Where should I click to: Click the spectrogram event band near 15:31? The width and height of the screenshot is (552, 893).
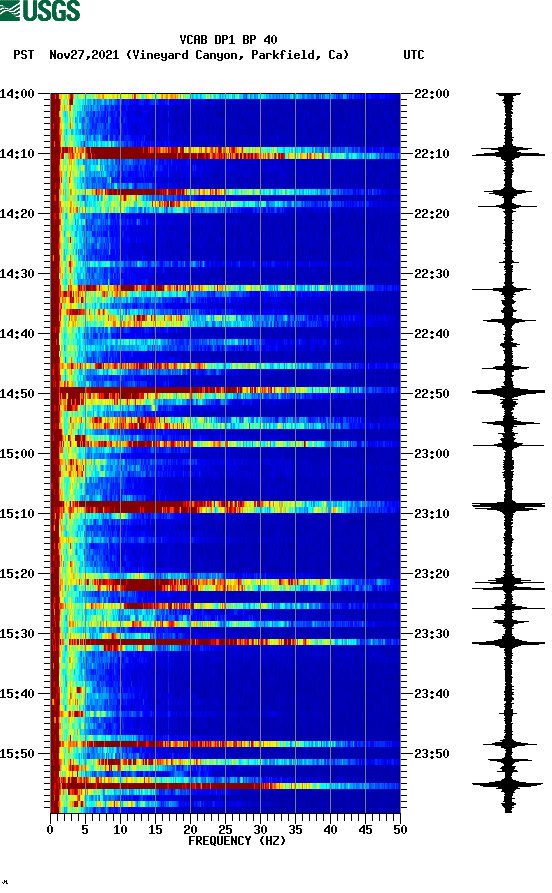(225, 642)
